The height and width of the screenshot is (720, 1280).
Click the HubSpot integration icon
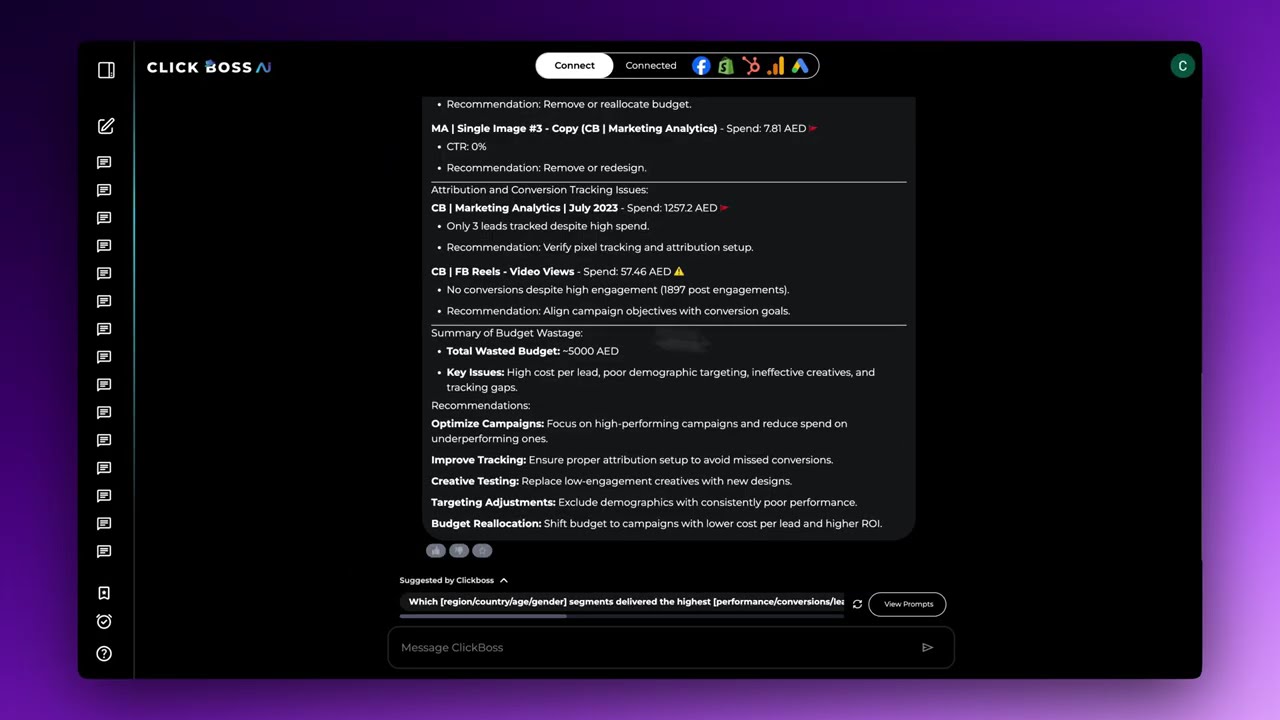click(751, 66)
